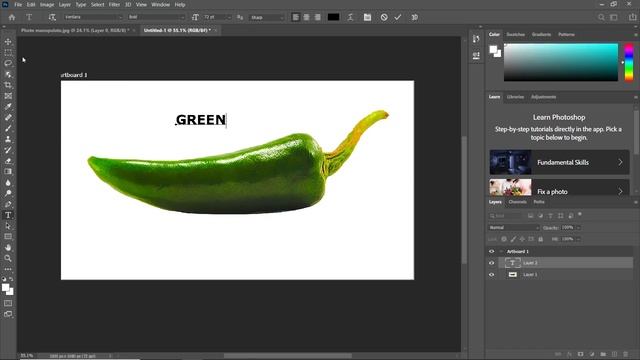This screenshot has width=640, height=360.
Task: Select the Rectangle shape tool
Action: (x=8, y=237)
